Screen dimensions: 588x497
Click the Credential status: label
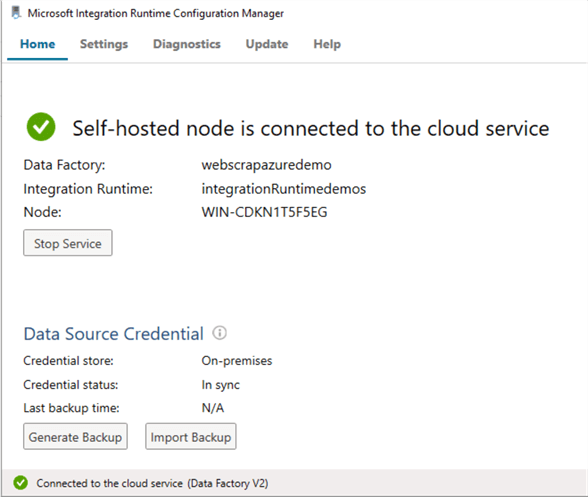pos(70,385)
